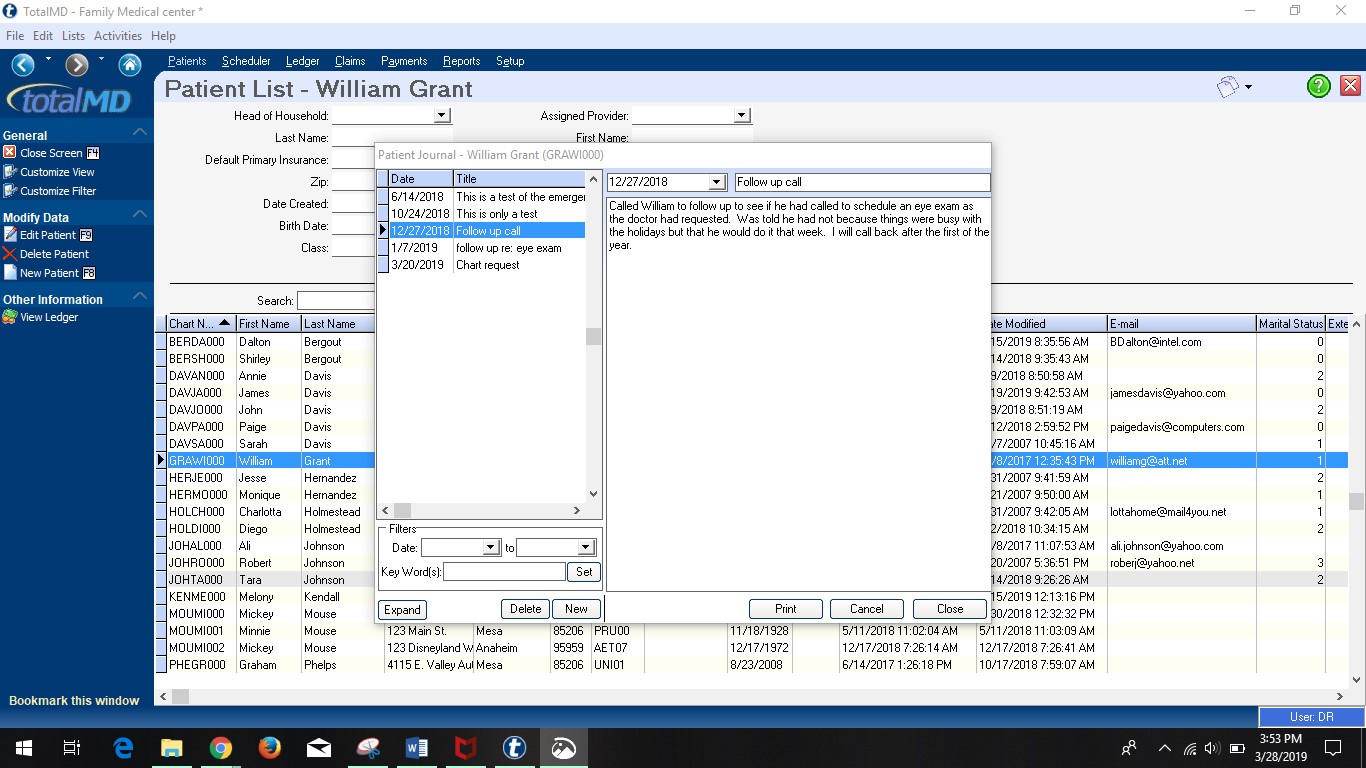Select journal entry 6/14/2018
Image resolution: width=1366 pixels, height=768 pixels.
481,197
